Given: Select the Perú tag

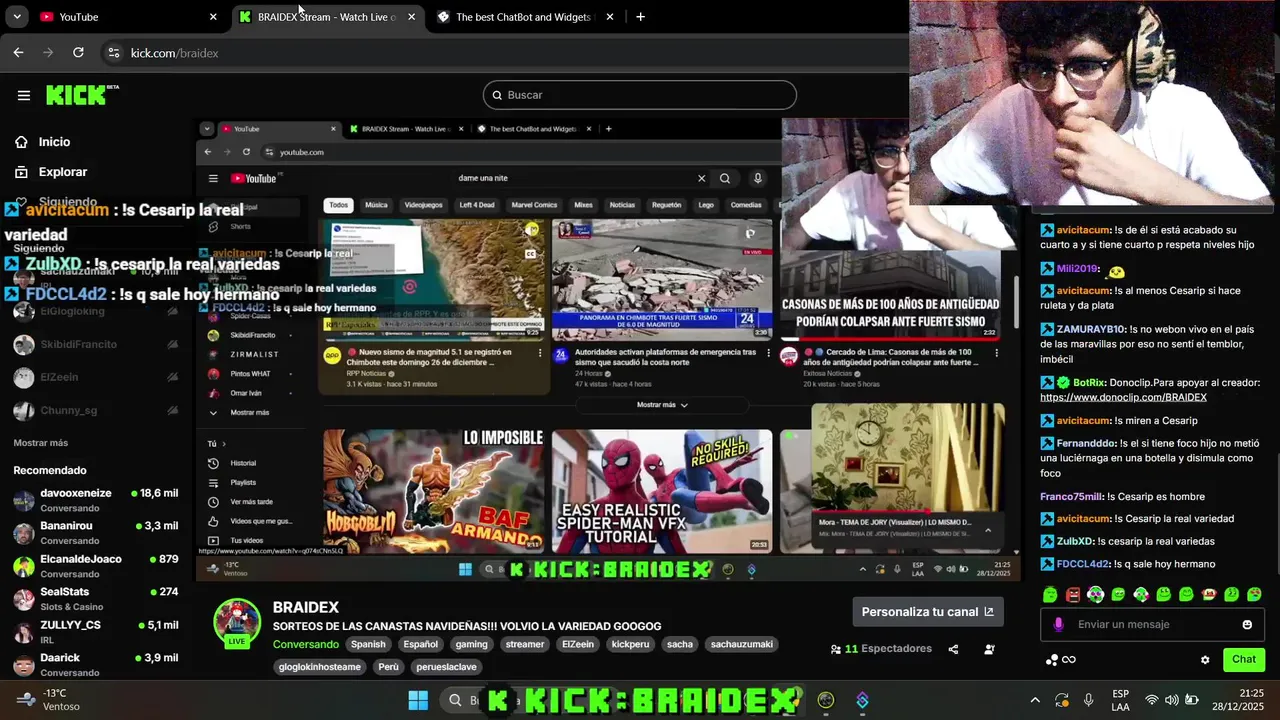Looking at the screenshot, I should (x=388, y=667).
